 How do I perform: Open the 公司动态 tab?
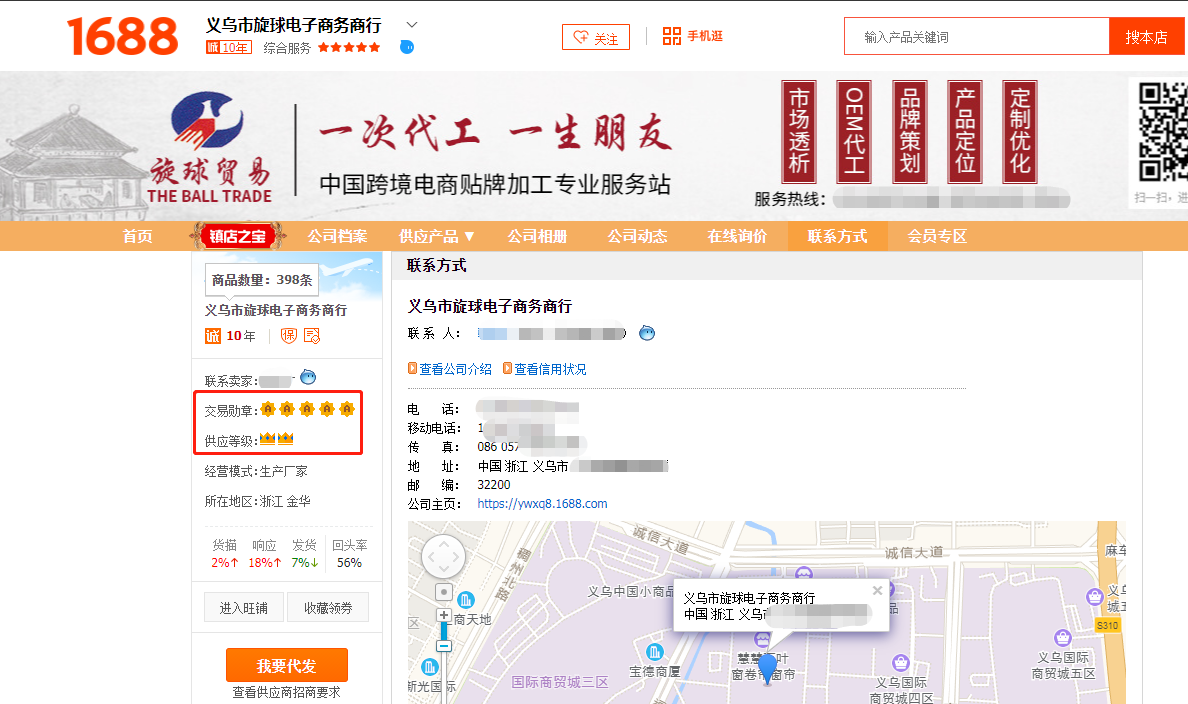637,236
